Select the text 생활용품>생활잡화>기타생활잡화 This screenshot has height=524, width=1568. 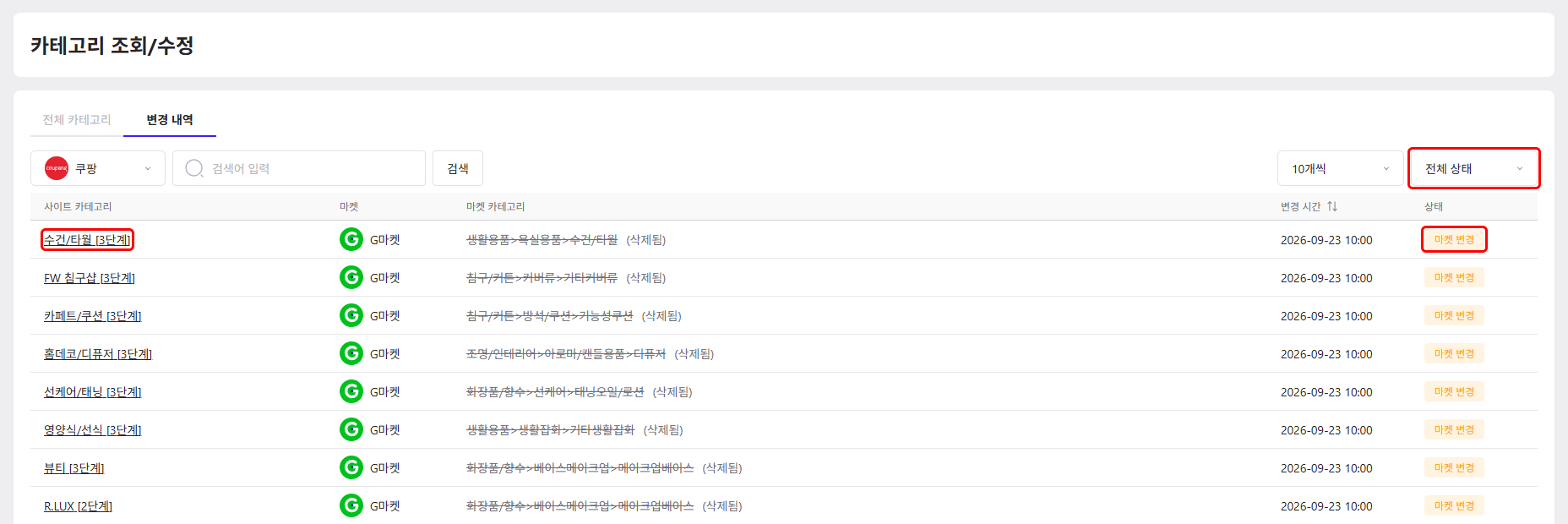click(x=550, y=430)
